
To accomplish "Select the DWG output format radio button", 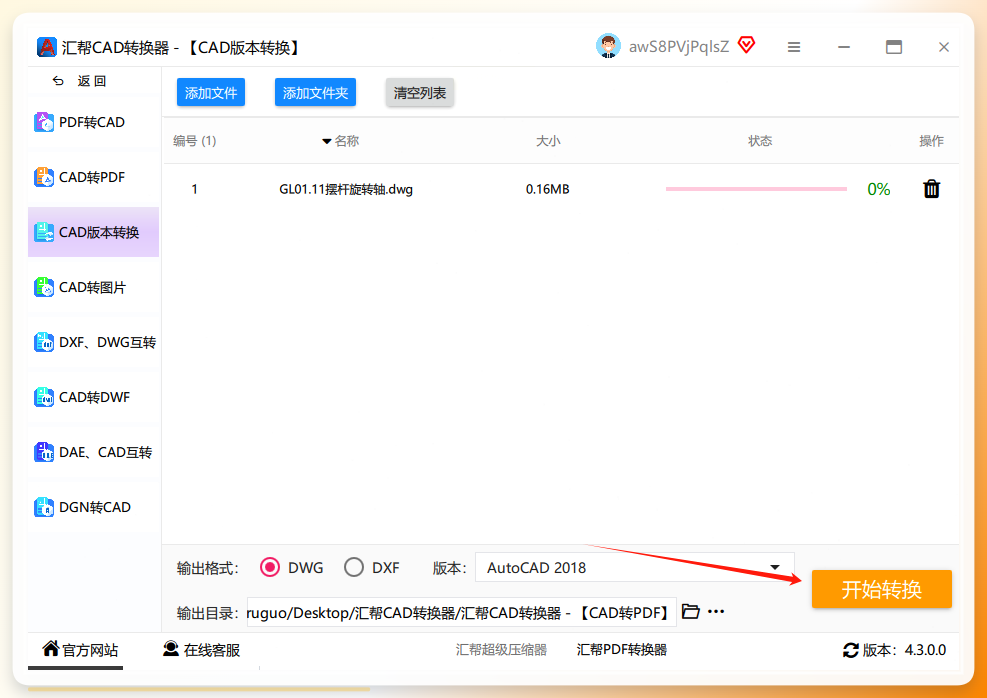I will (270, 567).
